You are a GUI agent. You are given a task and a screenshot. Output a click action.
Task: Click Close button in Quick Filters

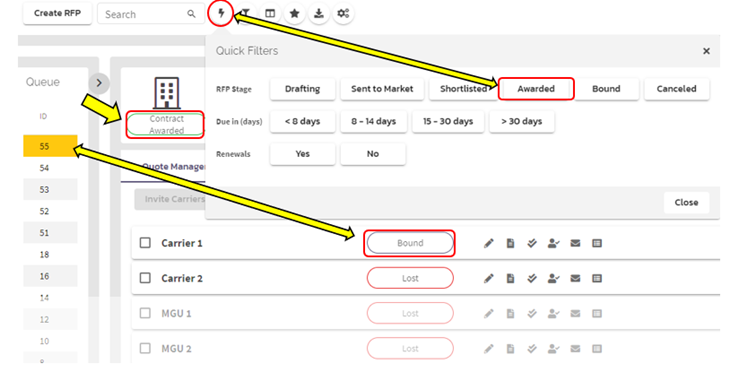[x=686, y=203]
